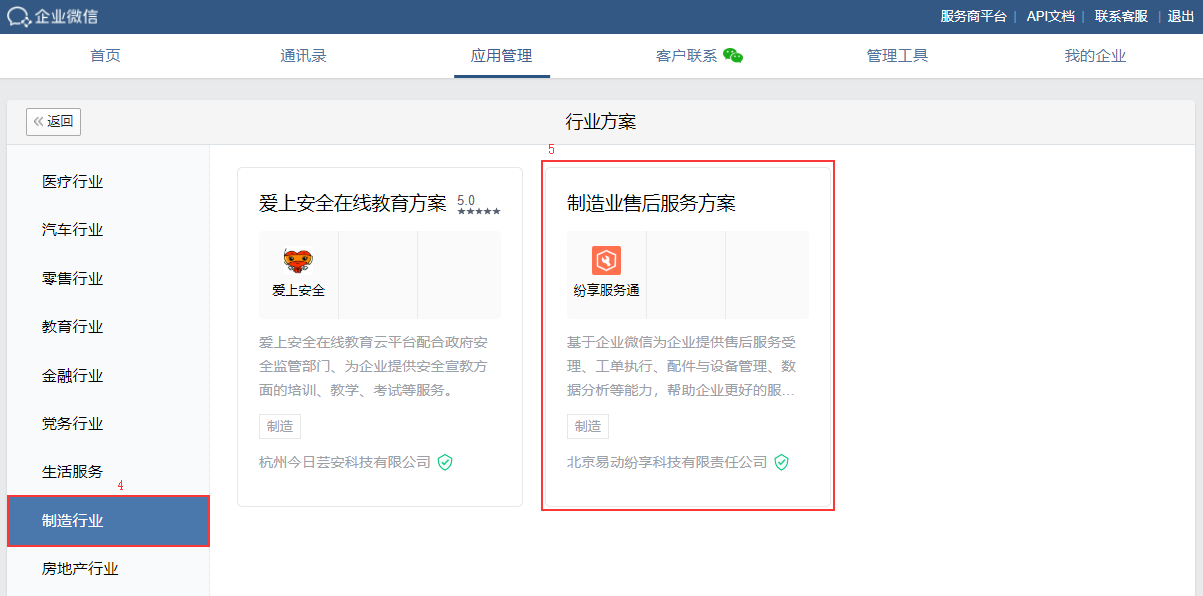The height and width of the screenshot is (596, 1203).
Task: Select the 管理工具 tab
Action: tap(897, 56)
